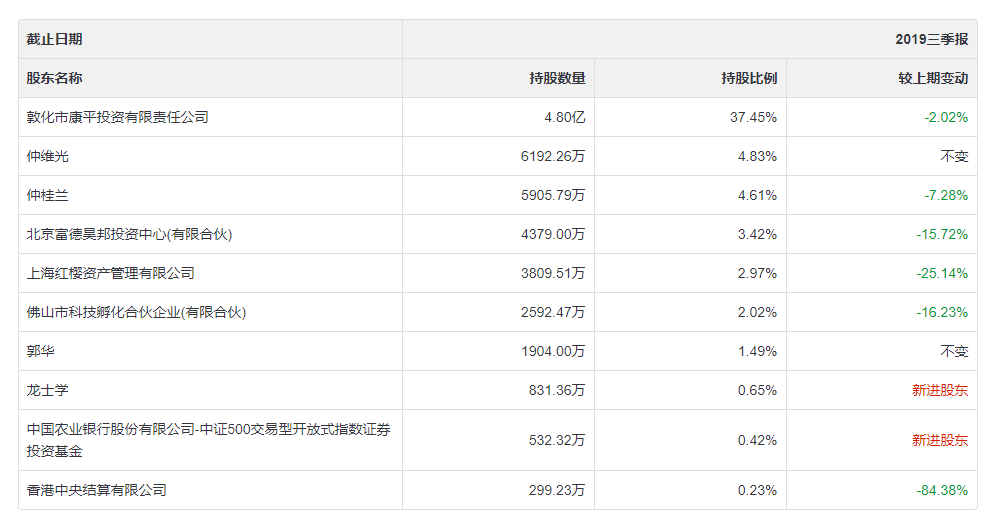Viewport: 1001px width, 529px height.
Task: Click shareholder 龙士学
Action: point(48,390)
